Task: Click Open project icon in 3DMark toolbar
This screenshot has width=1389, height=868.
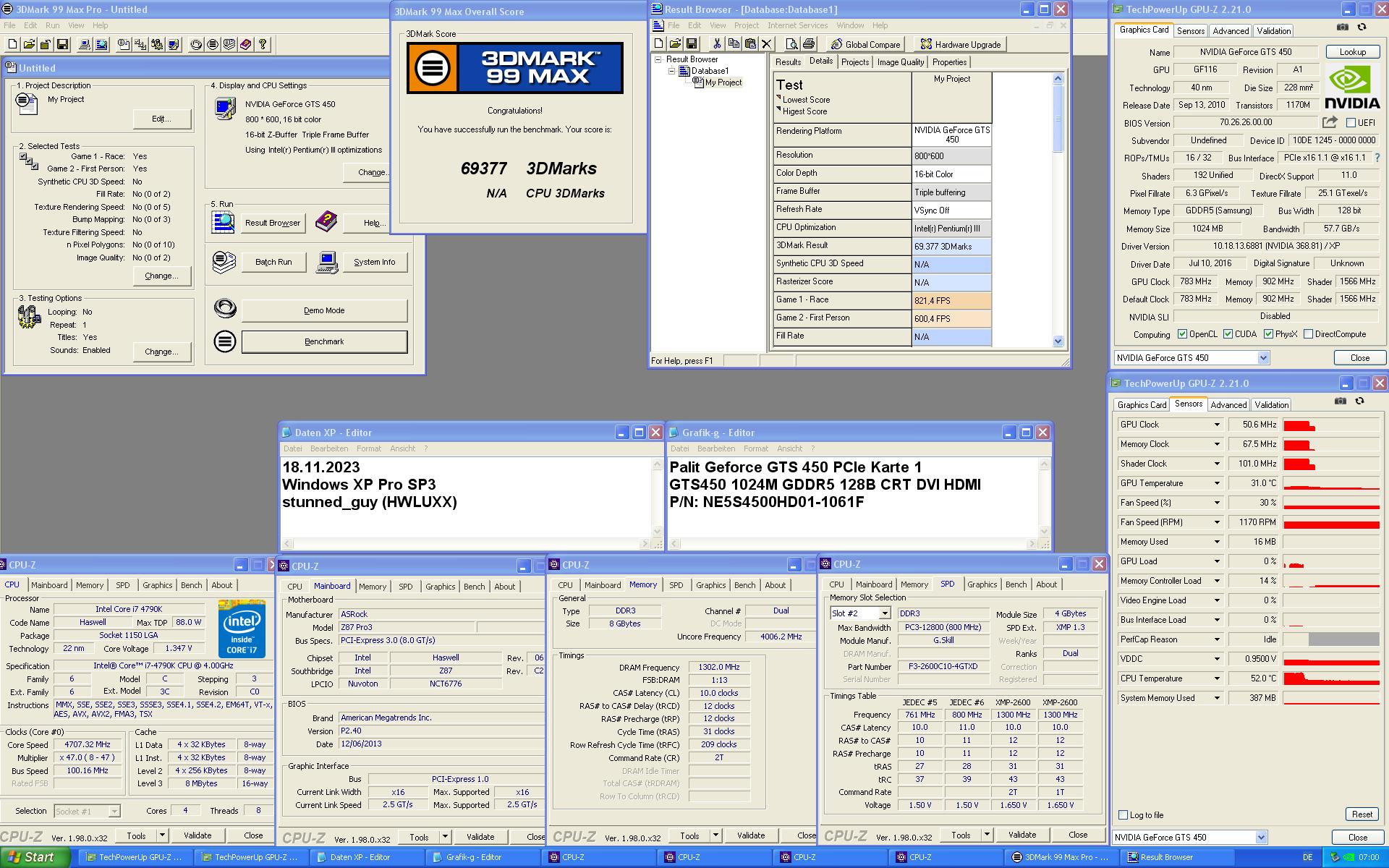Action: pyautogui.click(x=29, y=45)
